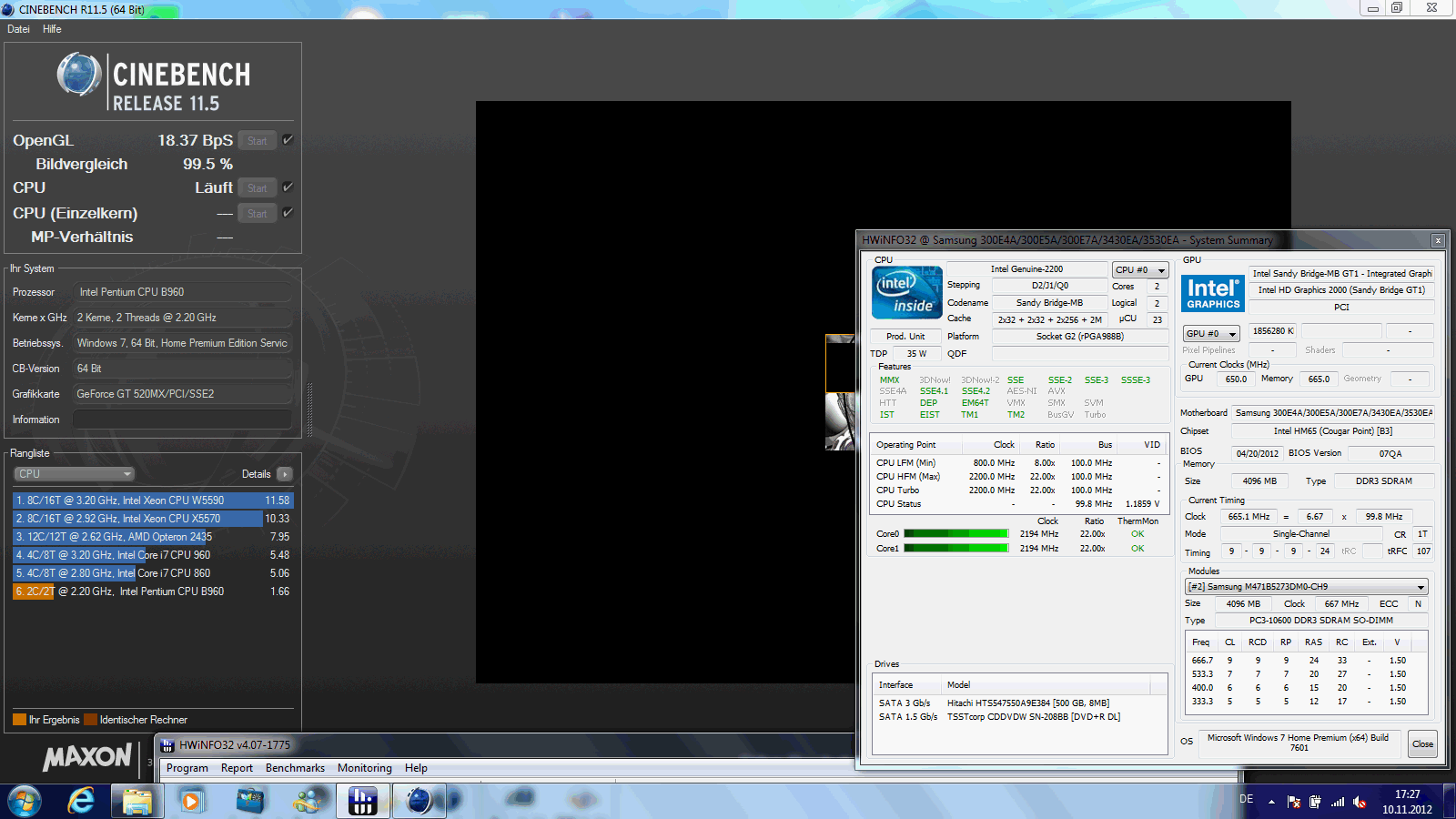The image size is (1456, 819).
Task: Open the Hilfe menu in Cinebench
Action: pyautogui.click(x=52, y=29)
